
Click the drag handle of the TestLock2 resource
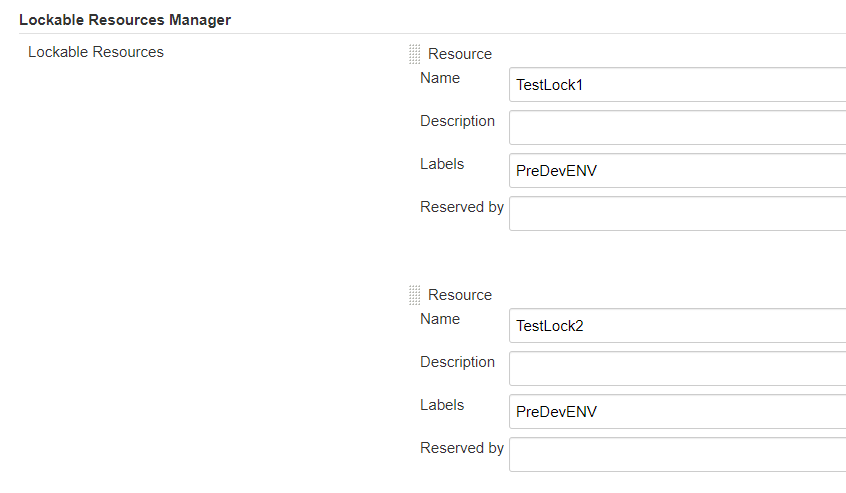pyautogui.click(x=414, y=295)
